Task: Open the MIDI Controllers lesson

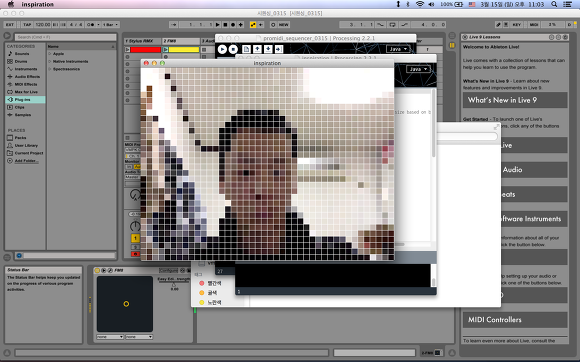Action: (515, 320)
